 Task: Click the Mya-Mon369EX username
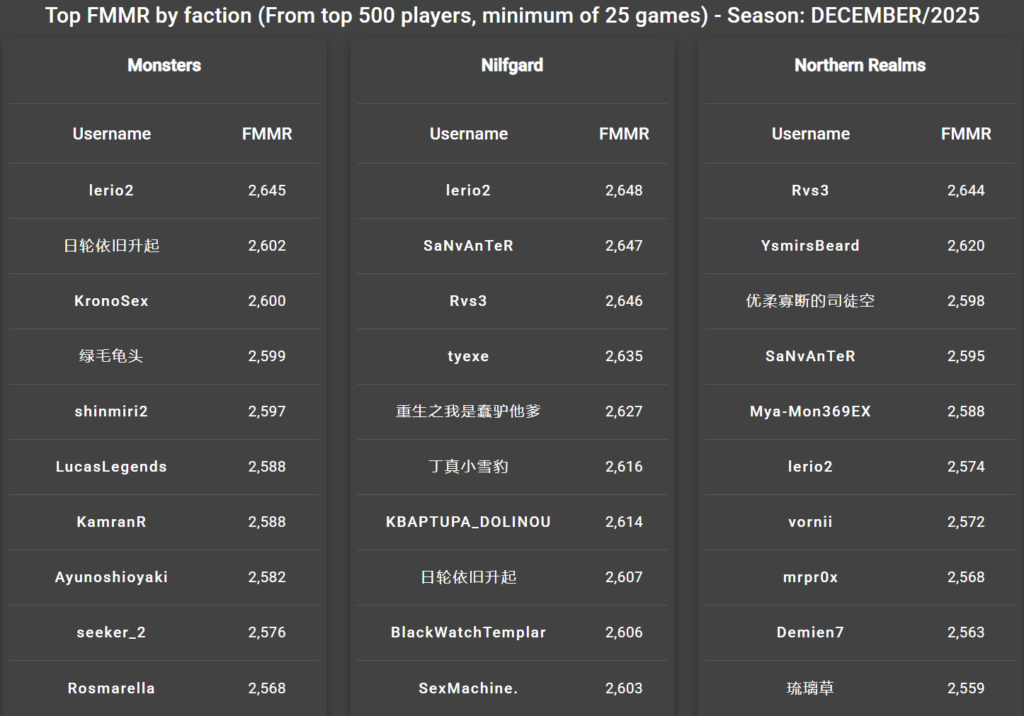[810, 411]
